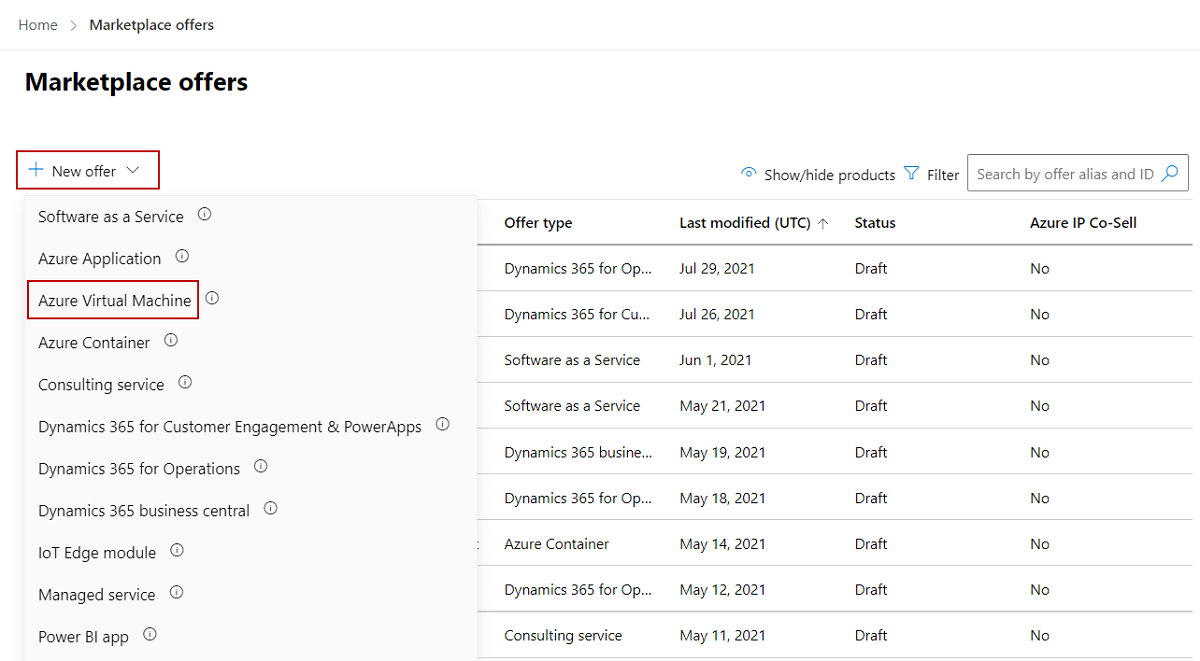
Task: Click info icon beside Software as a Service
Action: click(204, 214)
